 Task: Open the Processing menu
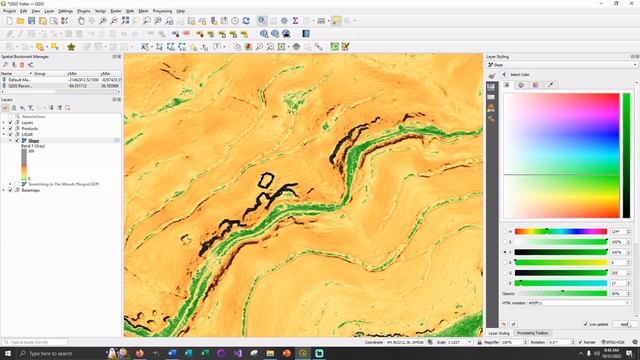pyautogui.click(x=162, y=11)
